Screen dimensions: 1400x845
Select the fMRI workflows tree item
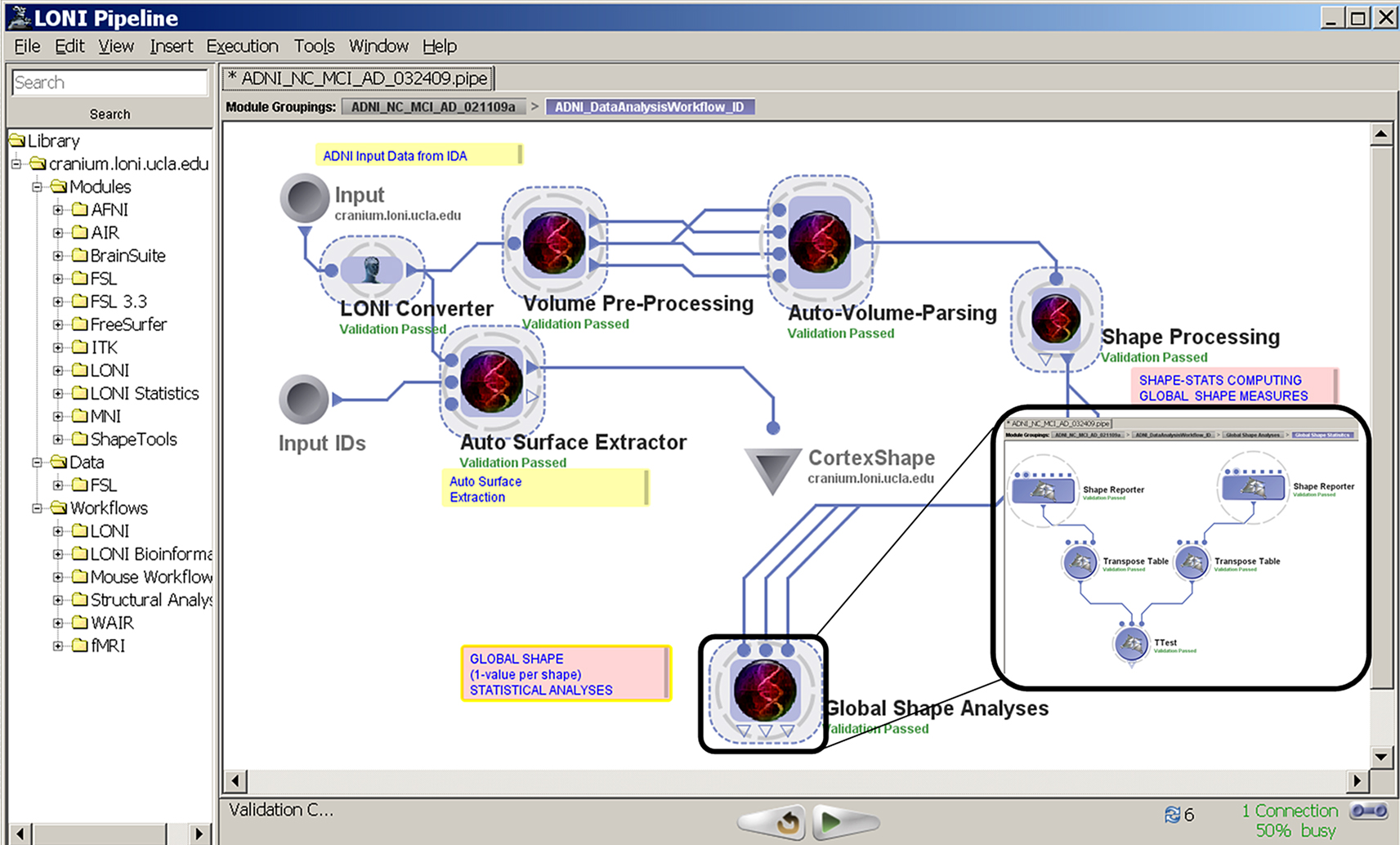tap(108, 646)
